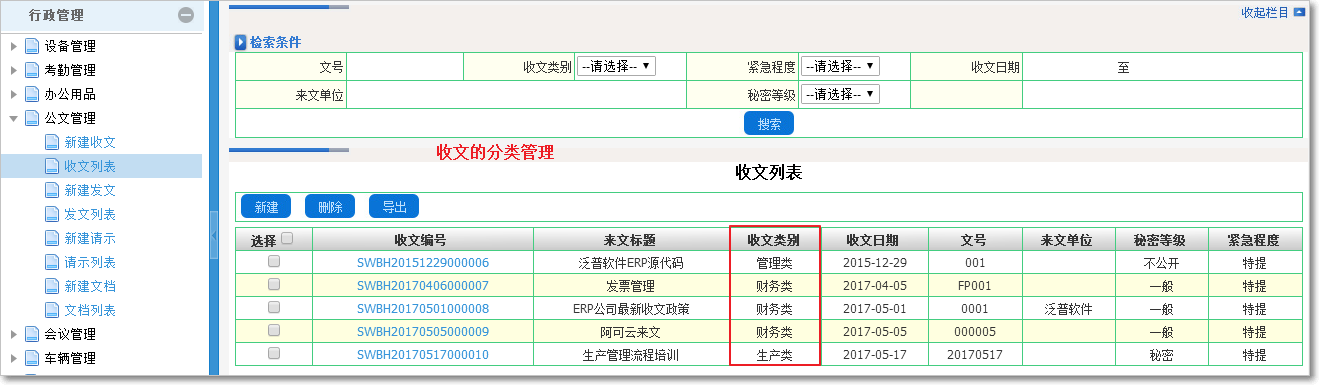
Task: Click the 收起栏目 link
Action: 1265,12
